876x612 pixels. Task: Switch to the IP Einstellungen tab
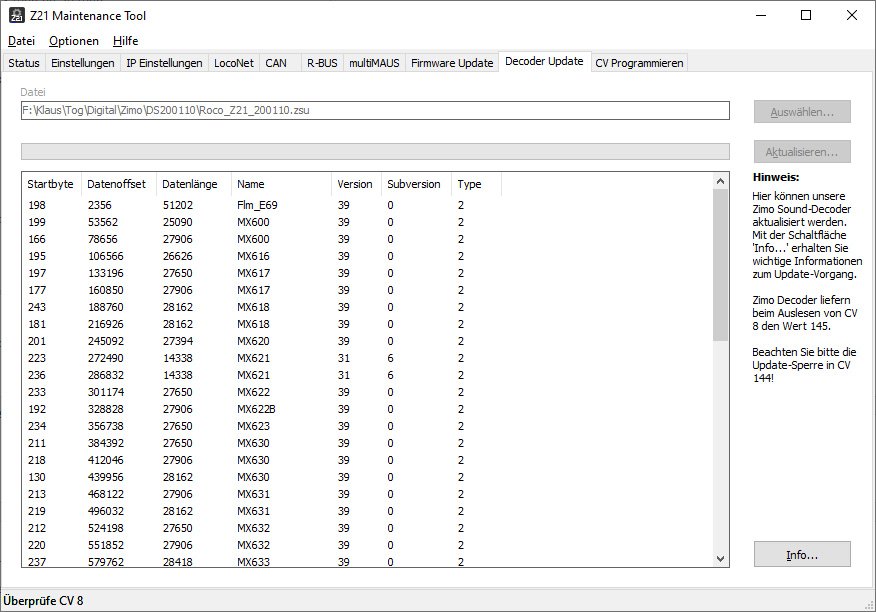pos(164,63)
